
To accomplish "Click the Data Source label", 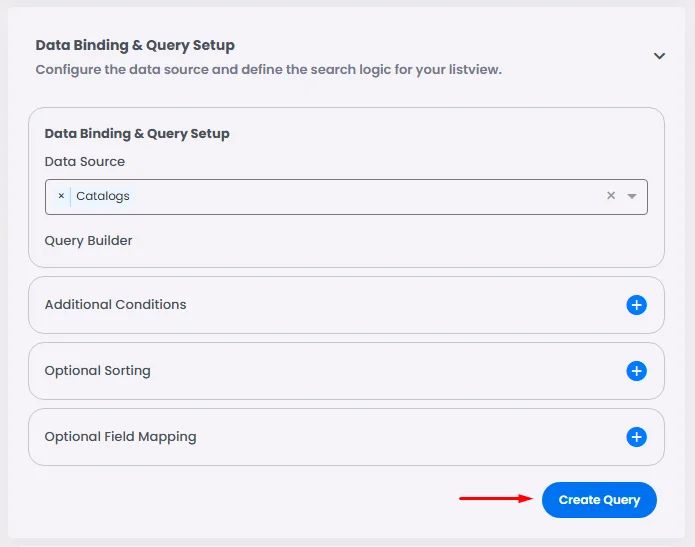I will 85,161.
